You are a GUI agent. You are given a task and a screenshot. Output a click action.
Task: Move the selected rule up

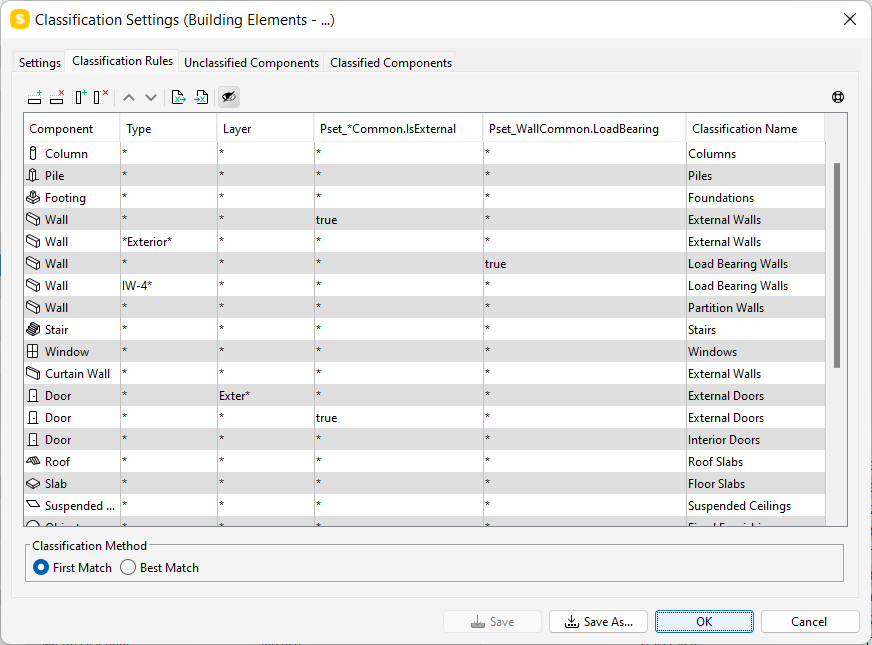128,97
